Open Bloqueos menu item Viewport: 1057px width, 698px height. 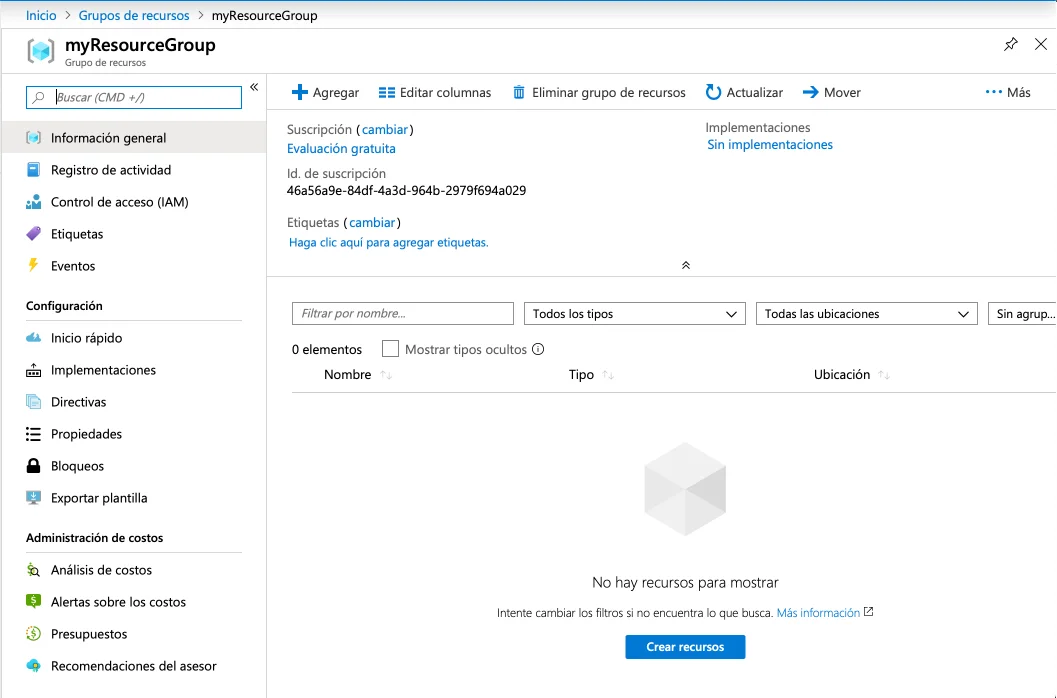(x=77, y=466)
